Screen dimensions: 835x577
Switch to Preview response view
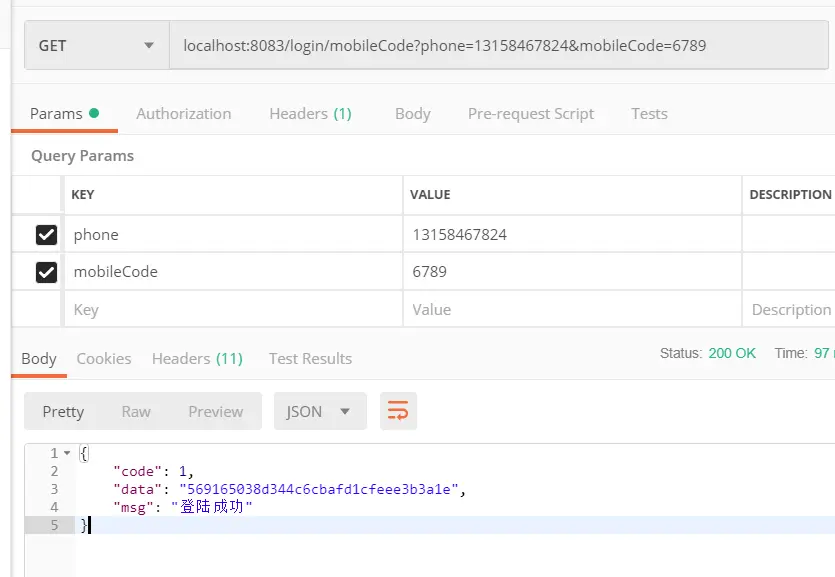[x=215, y=411]
